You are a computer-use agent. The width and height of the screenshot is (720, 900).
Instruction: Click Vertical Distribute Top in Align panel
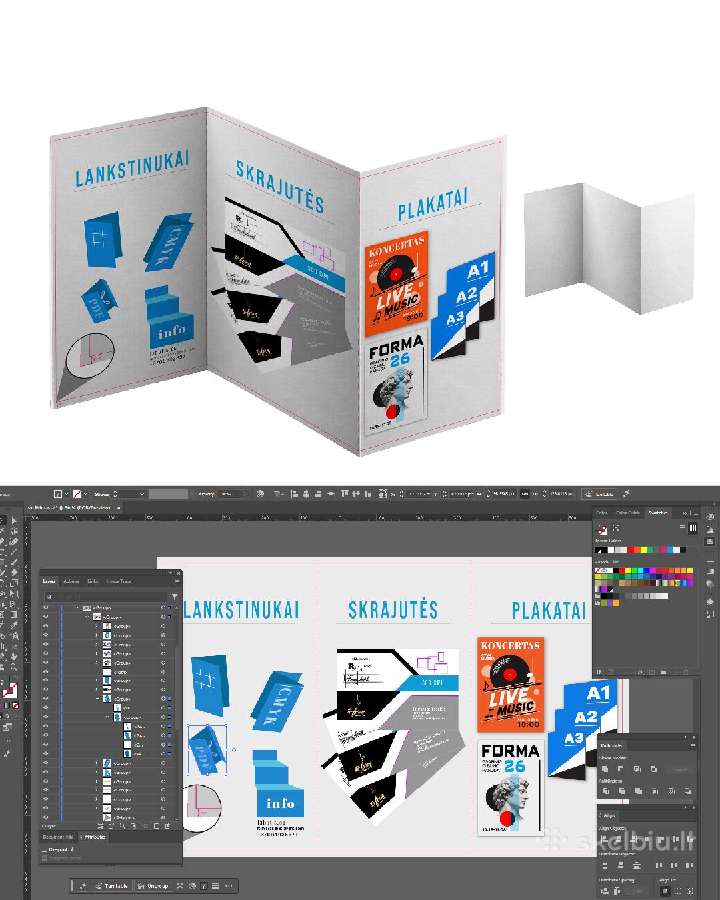(605, 866)
